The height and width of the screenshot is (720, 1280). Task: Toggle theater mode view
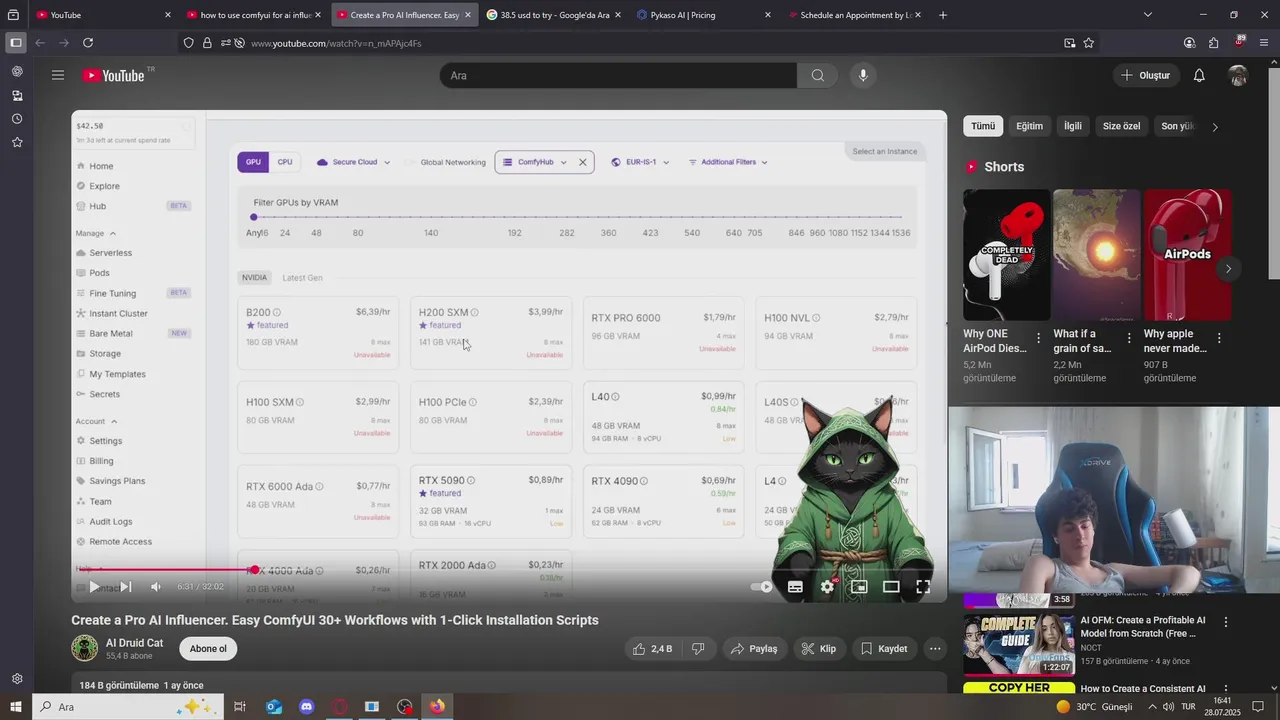tap(891, 587)
